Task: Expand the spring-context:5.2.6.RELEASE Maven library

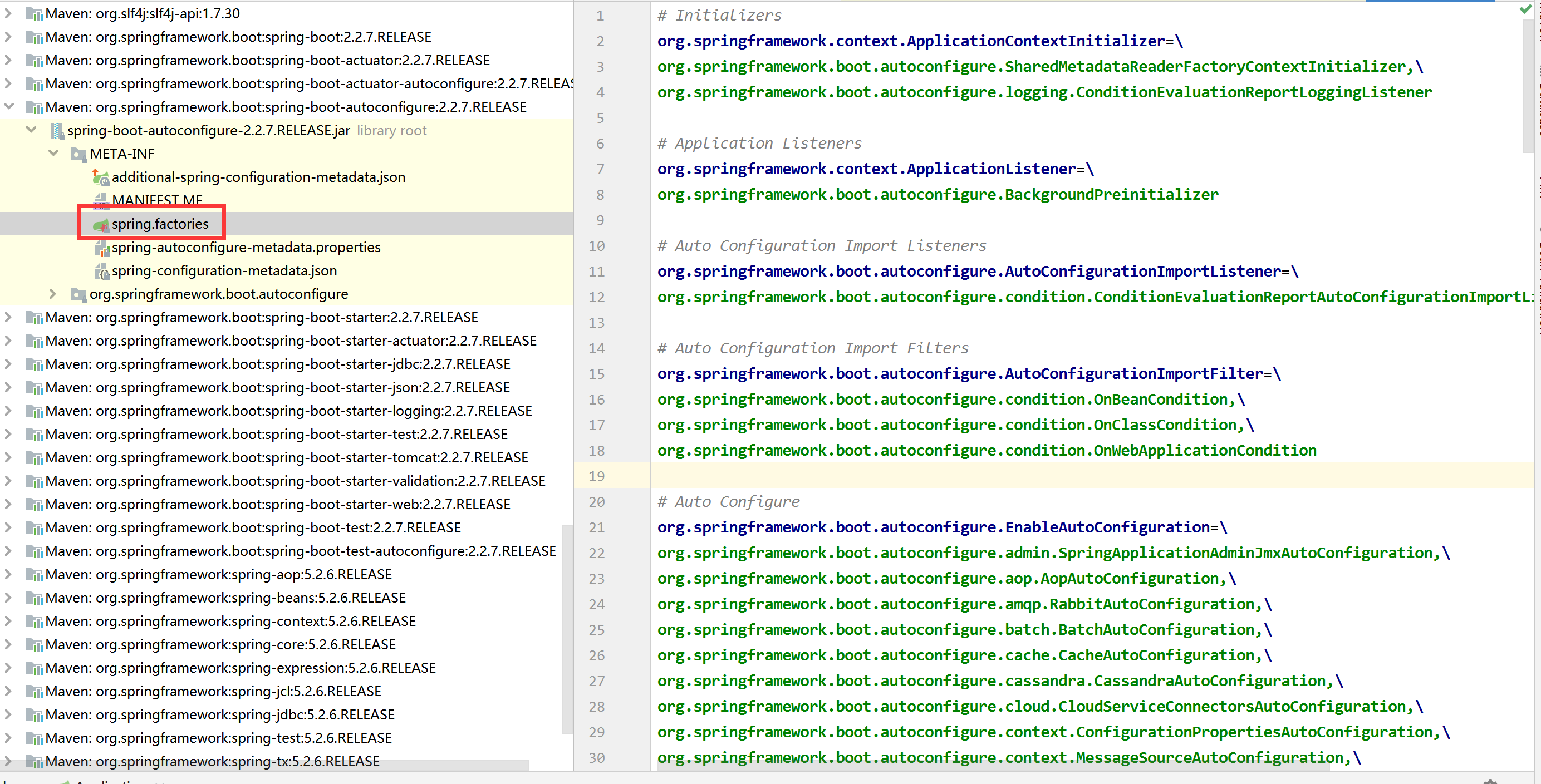Action: click(8, 621)
